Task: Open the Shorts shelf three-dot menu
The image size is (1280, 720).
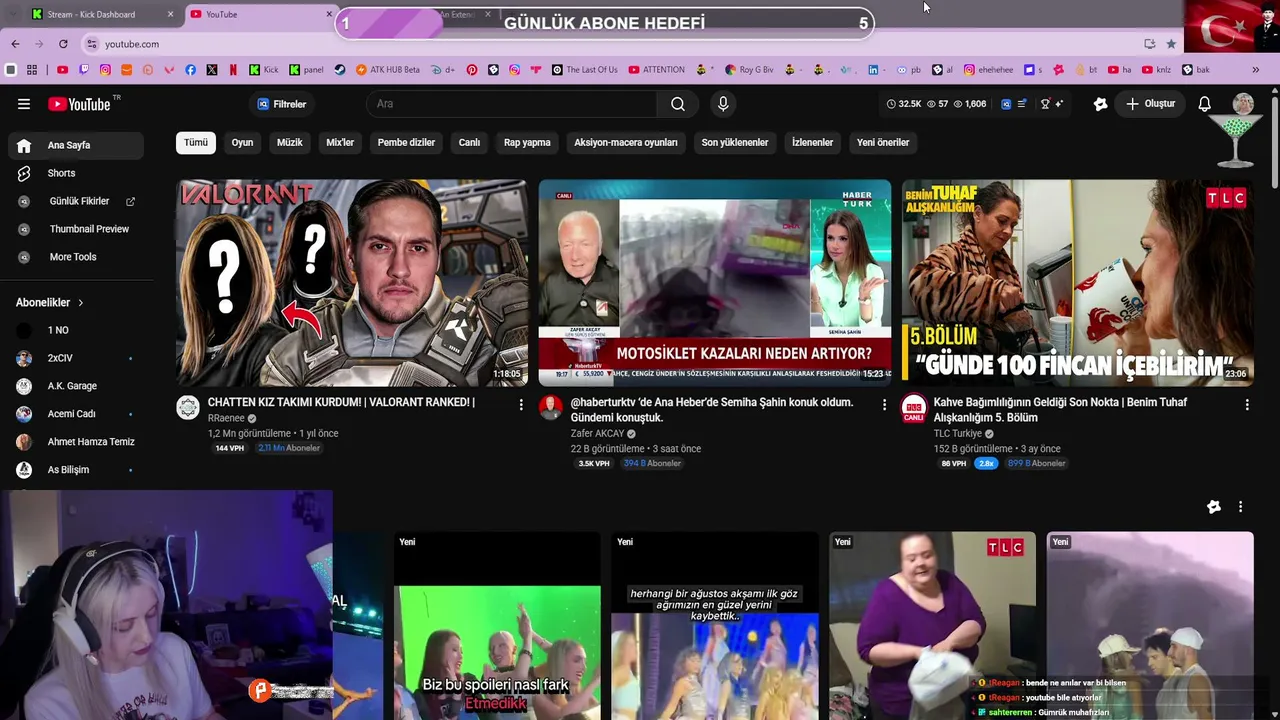Action: (1240, 507)
